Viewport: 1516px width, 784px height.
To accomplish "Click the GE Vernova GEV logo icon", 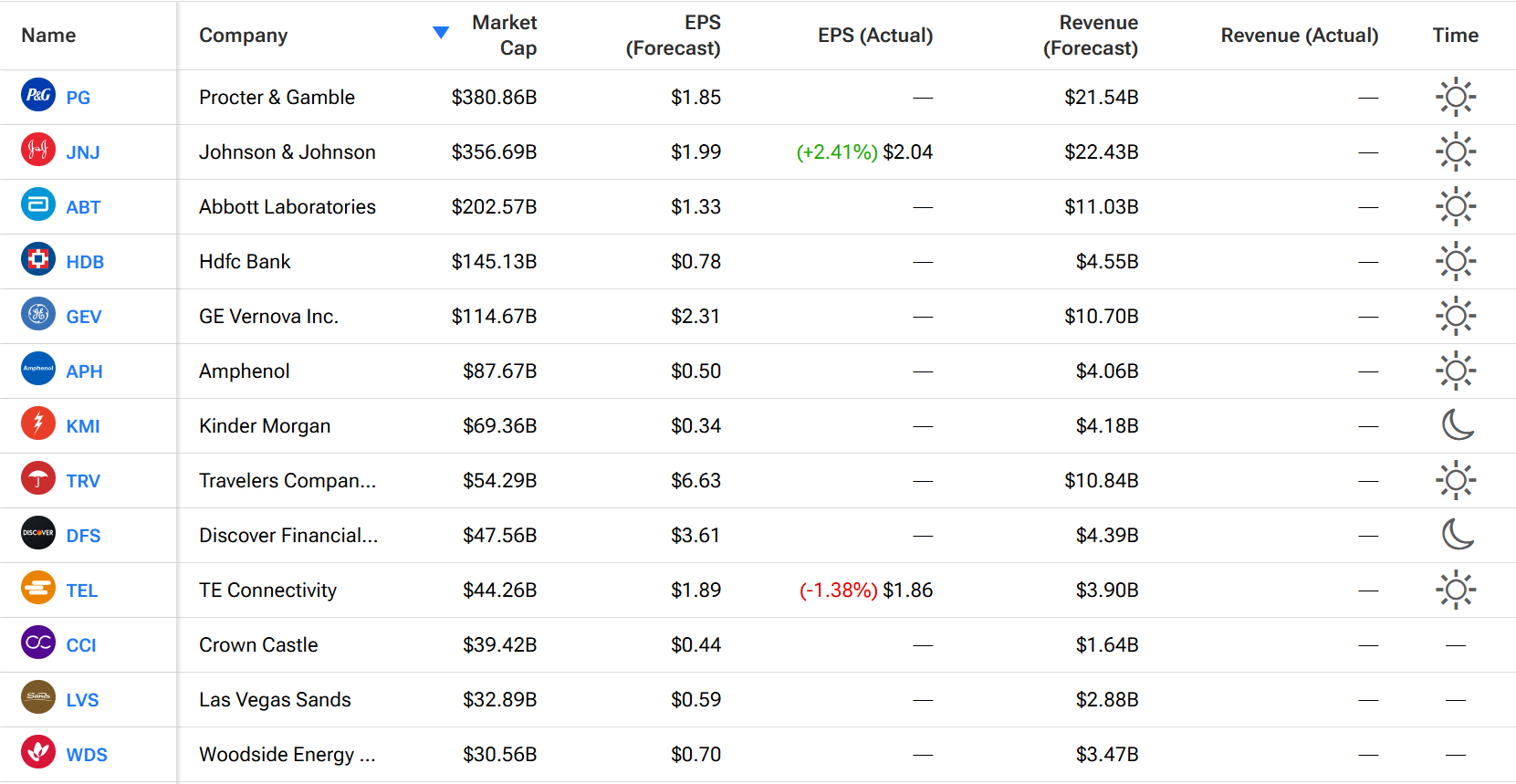I will 38,314.
